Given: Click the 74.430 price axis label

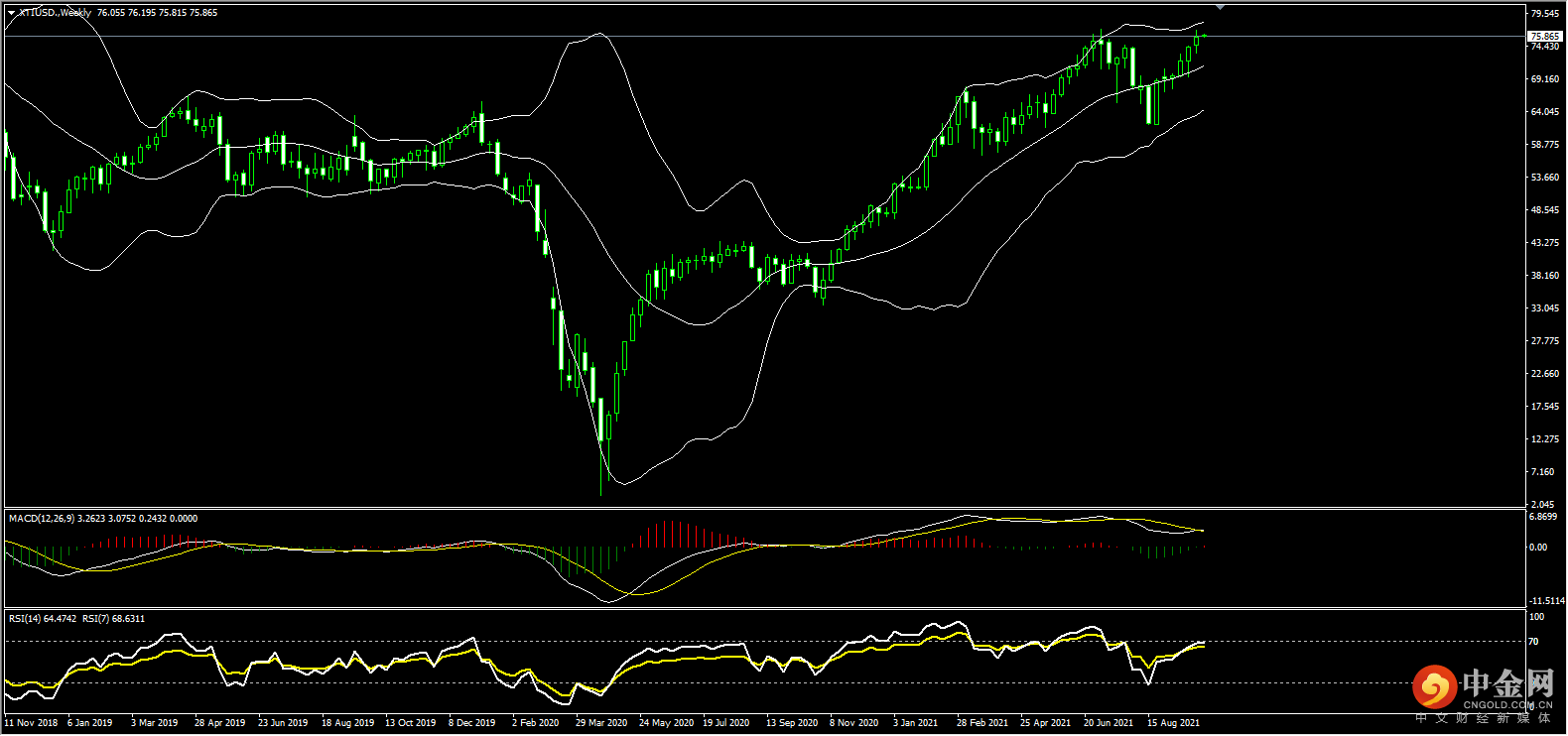Looking at the screenshot, I should 1545,47.
